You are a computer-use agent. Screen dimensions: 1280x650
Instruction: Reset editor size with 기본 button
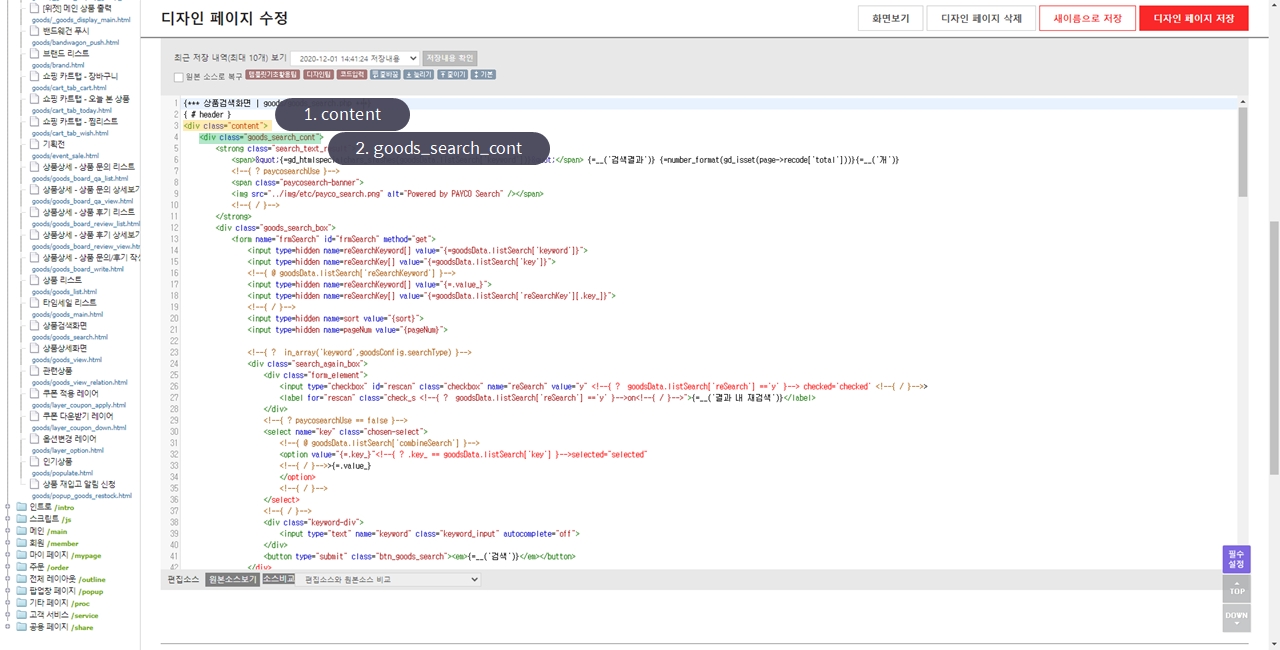point(483,75)
